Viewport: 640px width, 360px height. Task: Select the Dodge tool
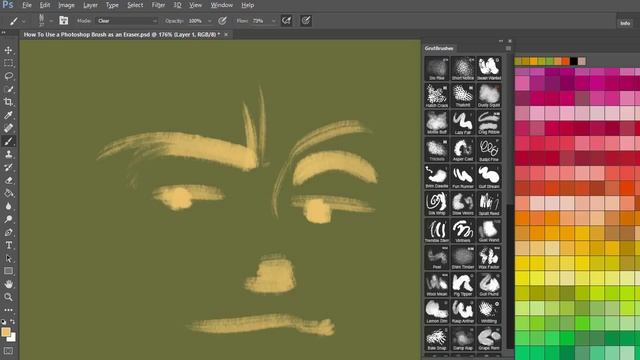click(x=8, y=220)
